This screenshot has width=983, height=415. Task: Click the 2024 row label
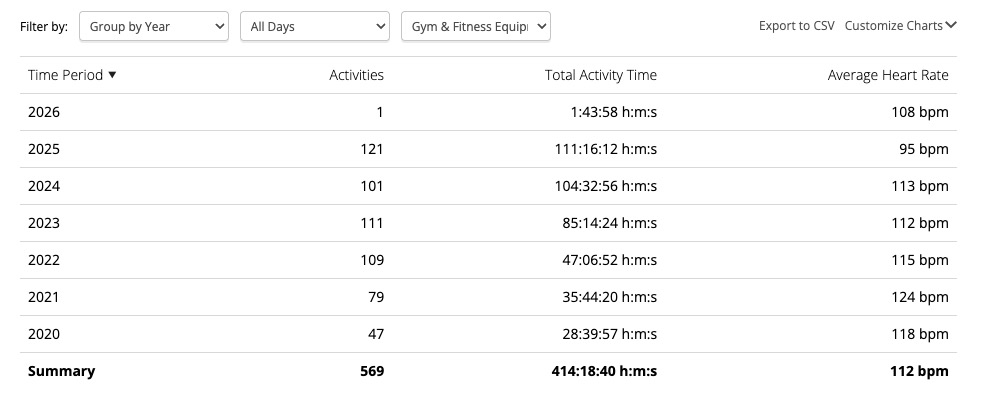click(x=44, y=186)
